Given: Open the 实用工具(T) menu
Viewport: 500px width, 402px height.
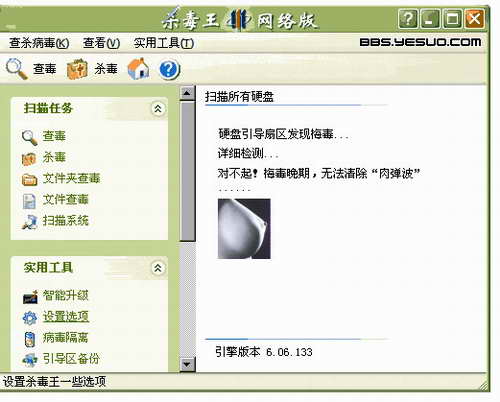Looking at the screenshot, I should coord(164,43).
